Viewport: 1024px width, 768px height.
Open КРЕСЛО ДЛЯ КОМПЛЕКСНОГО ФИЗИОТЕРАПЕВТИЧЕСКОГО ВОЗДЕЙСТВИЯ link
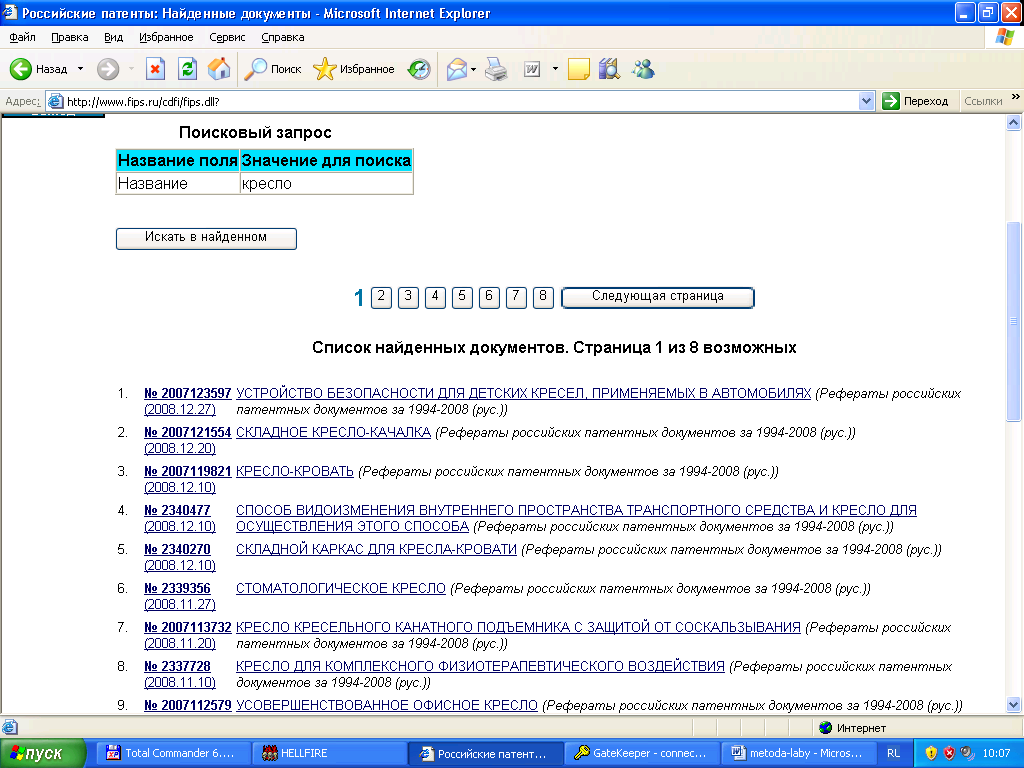[x=480, y=666]
